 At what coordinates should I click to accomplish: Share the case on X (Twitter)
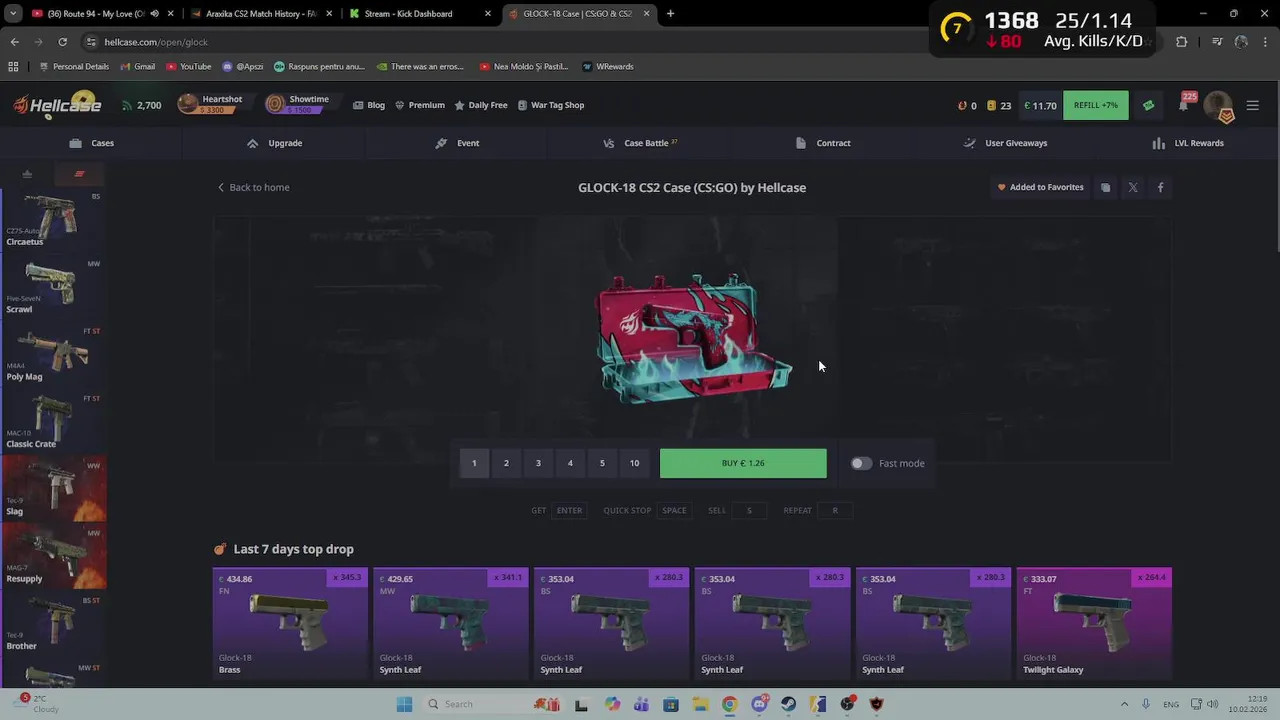click(1133, 187)
